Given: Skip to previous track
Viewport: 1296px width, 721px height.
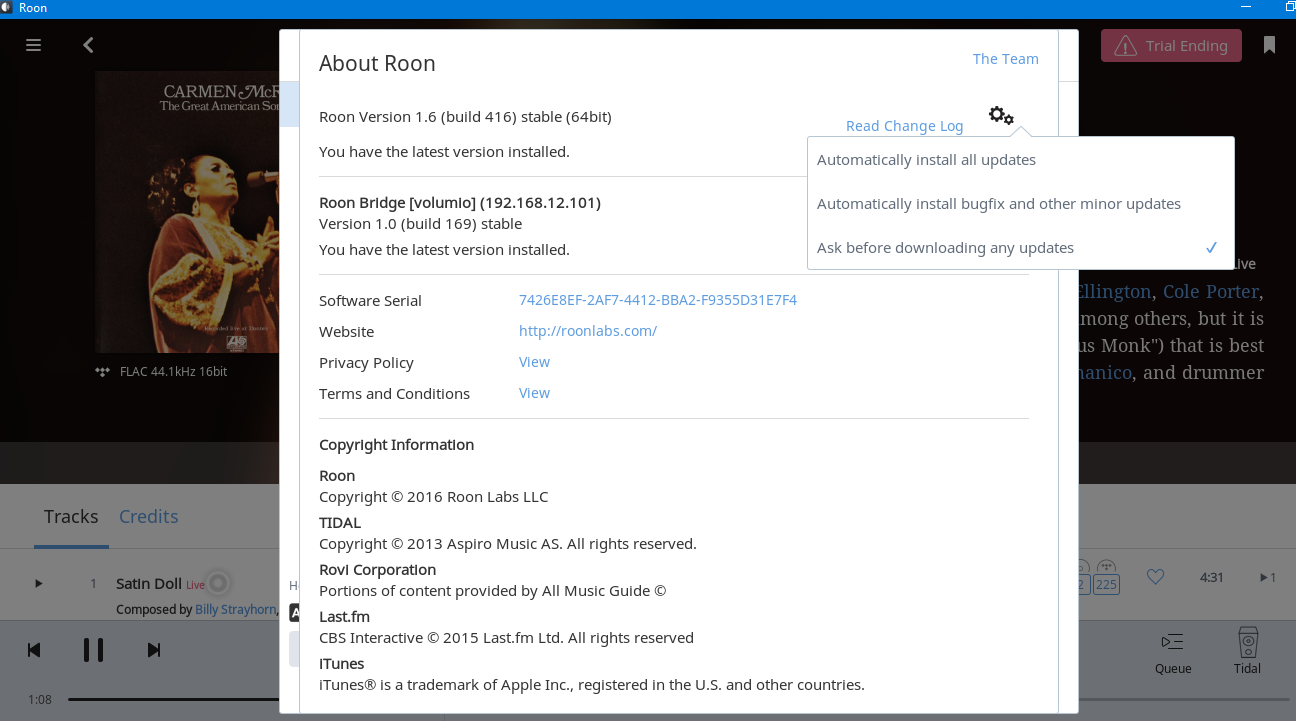Looking at the screenshot, I should pyautogui.click(x=34, y=650).
